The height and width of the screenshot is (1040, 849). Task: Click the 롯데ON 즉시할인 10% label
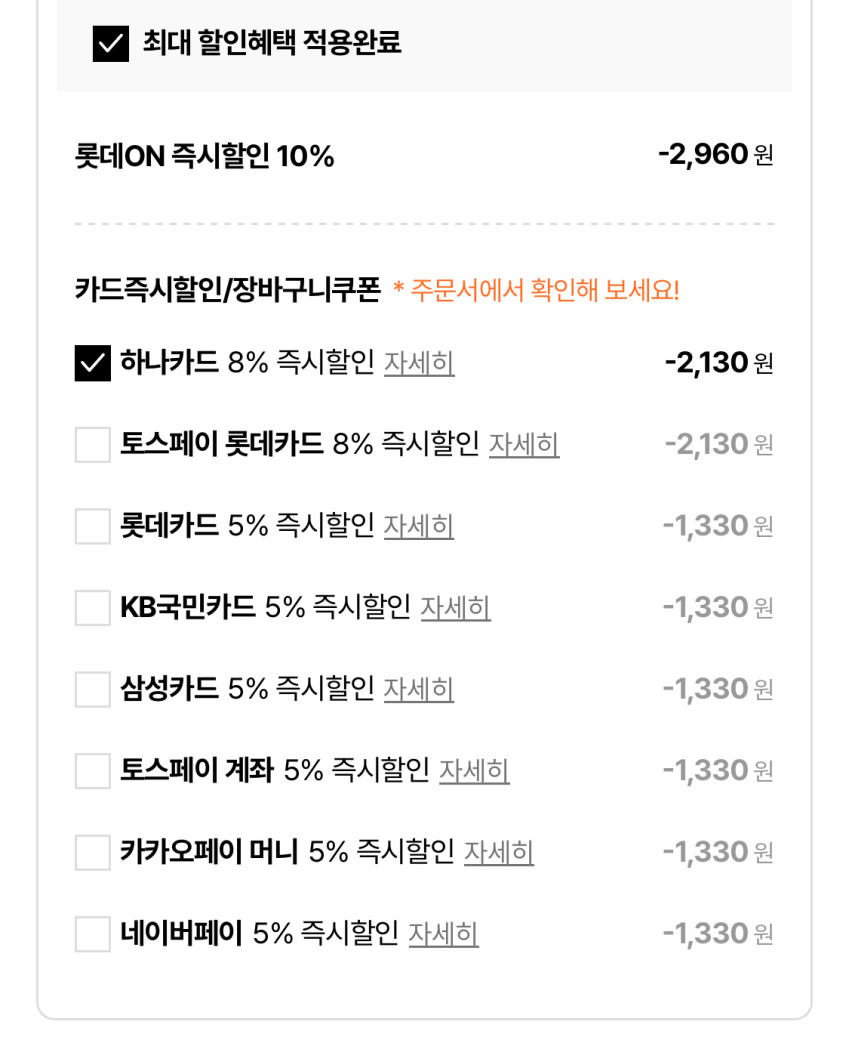pos(204,157)
